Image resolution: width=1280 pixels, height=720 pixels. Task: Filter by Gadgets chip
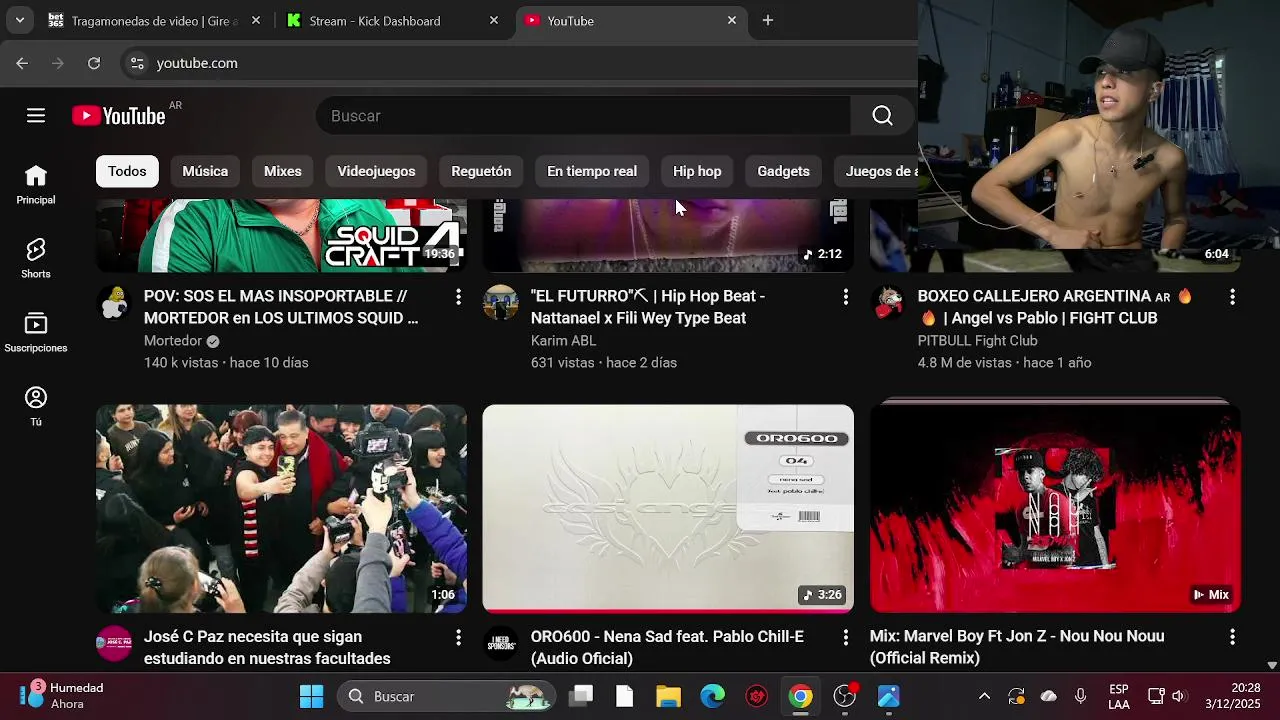pyautogui.click(x=783, y=171)
